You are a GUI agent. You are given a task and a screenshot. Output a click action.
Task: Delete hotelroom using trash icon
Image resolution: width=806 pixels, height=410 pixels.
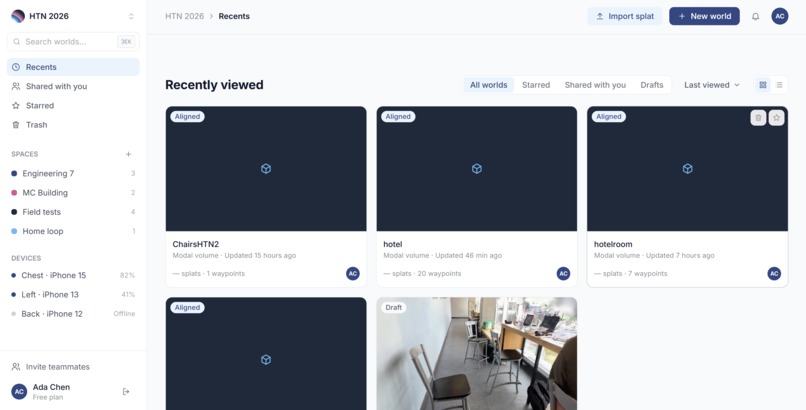click(758, 118)
